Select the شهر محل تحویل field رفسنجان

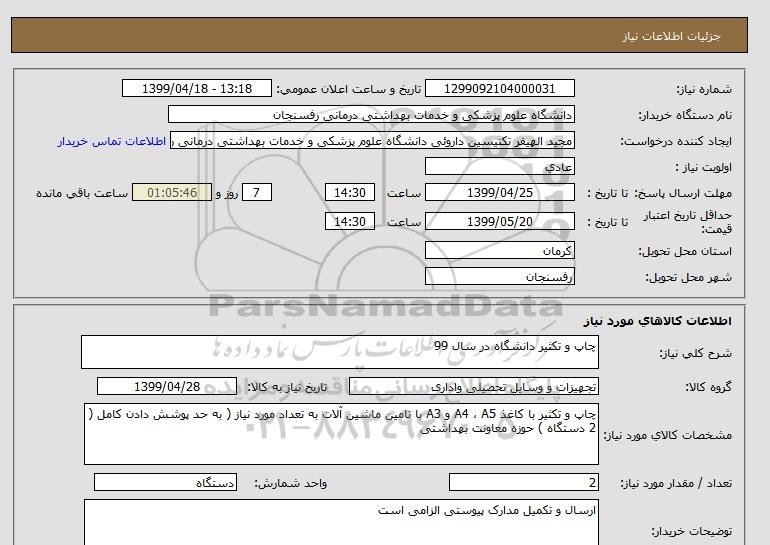(x=499, y=276)
